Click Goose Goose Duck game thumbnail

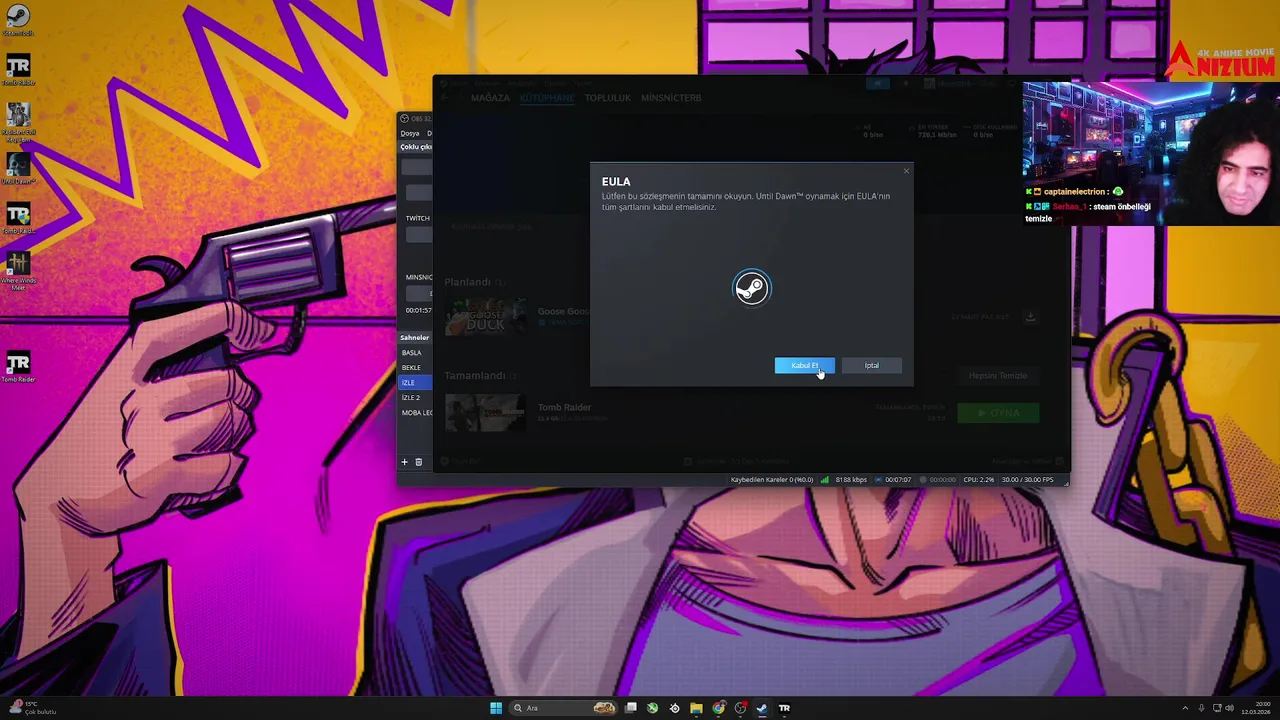[485, 316]
